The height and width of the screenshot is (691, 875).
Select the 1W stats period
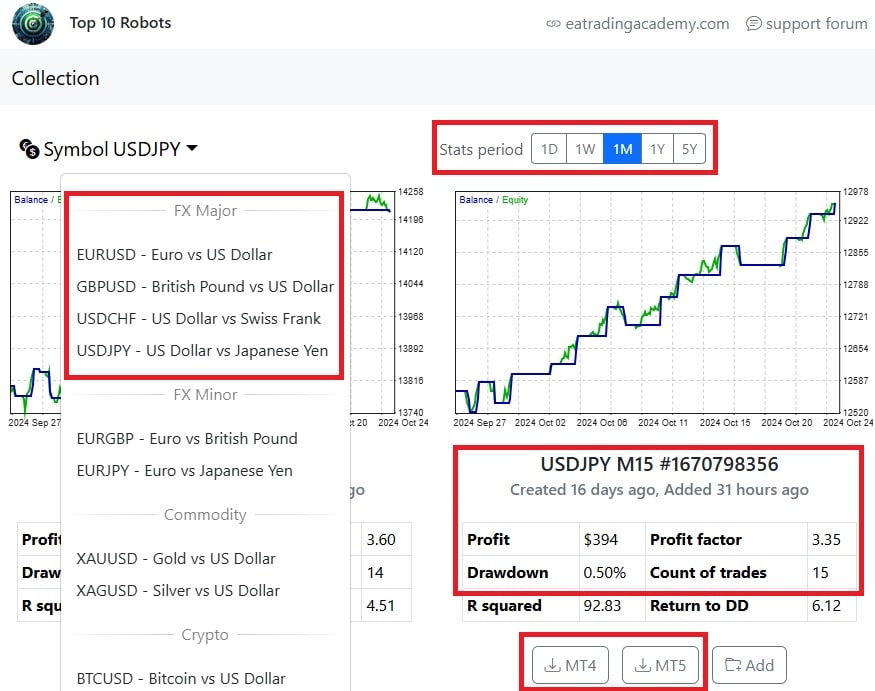click(584, 148)
